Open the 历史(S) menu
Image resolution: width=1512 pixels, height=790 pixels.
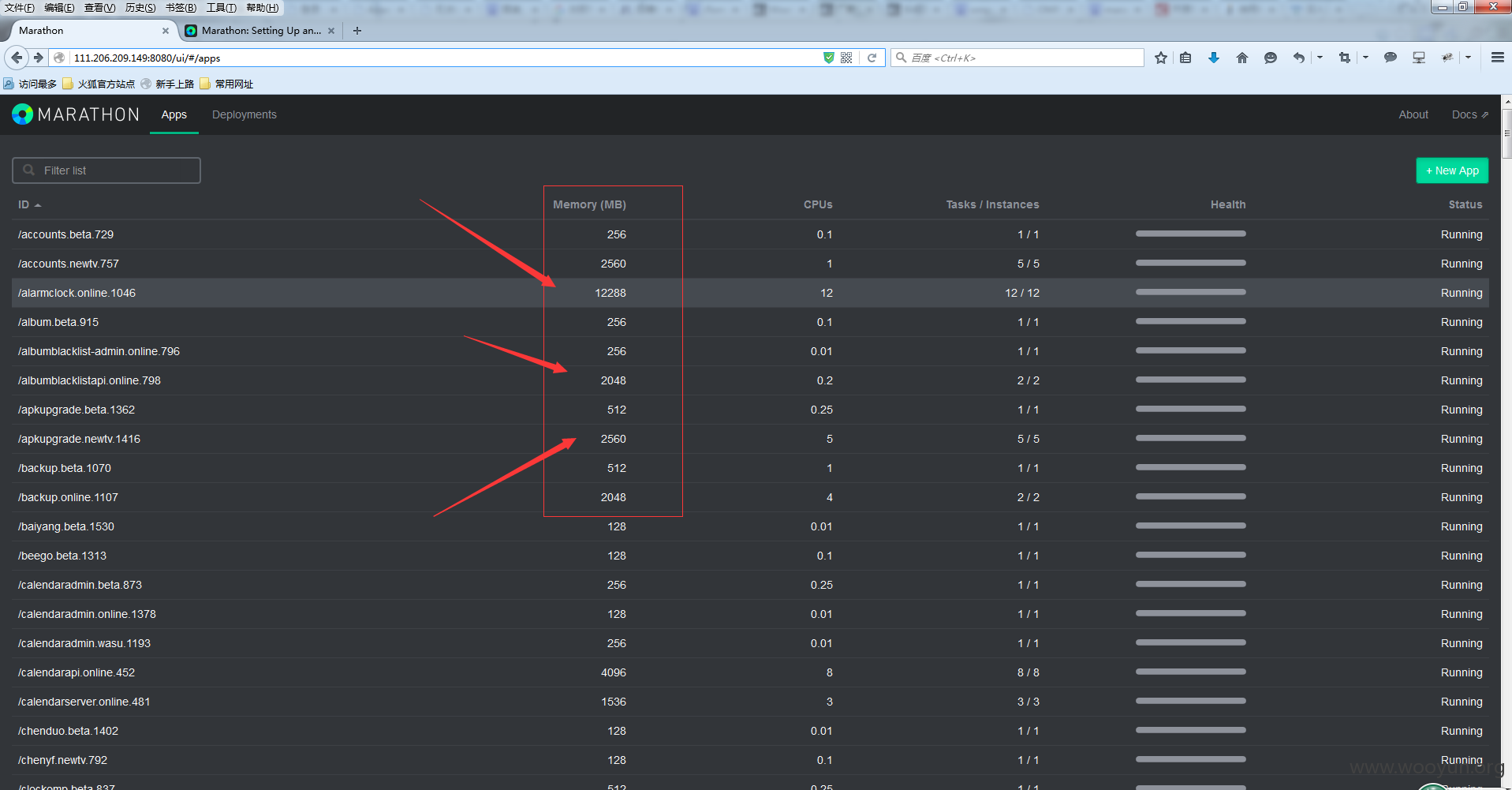coord(140,7)
